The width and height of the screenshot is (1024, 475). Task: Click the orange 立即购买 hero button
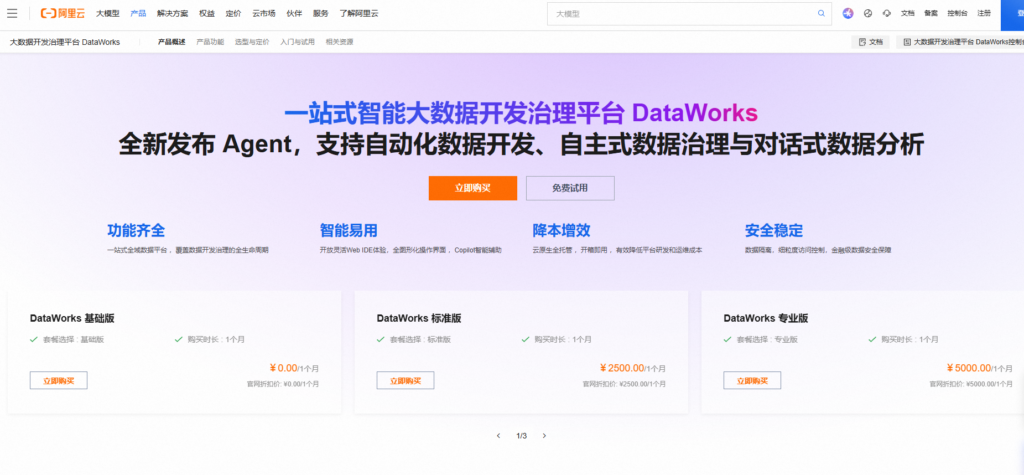tap(473, 188)
